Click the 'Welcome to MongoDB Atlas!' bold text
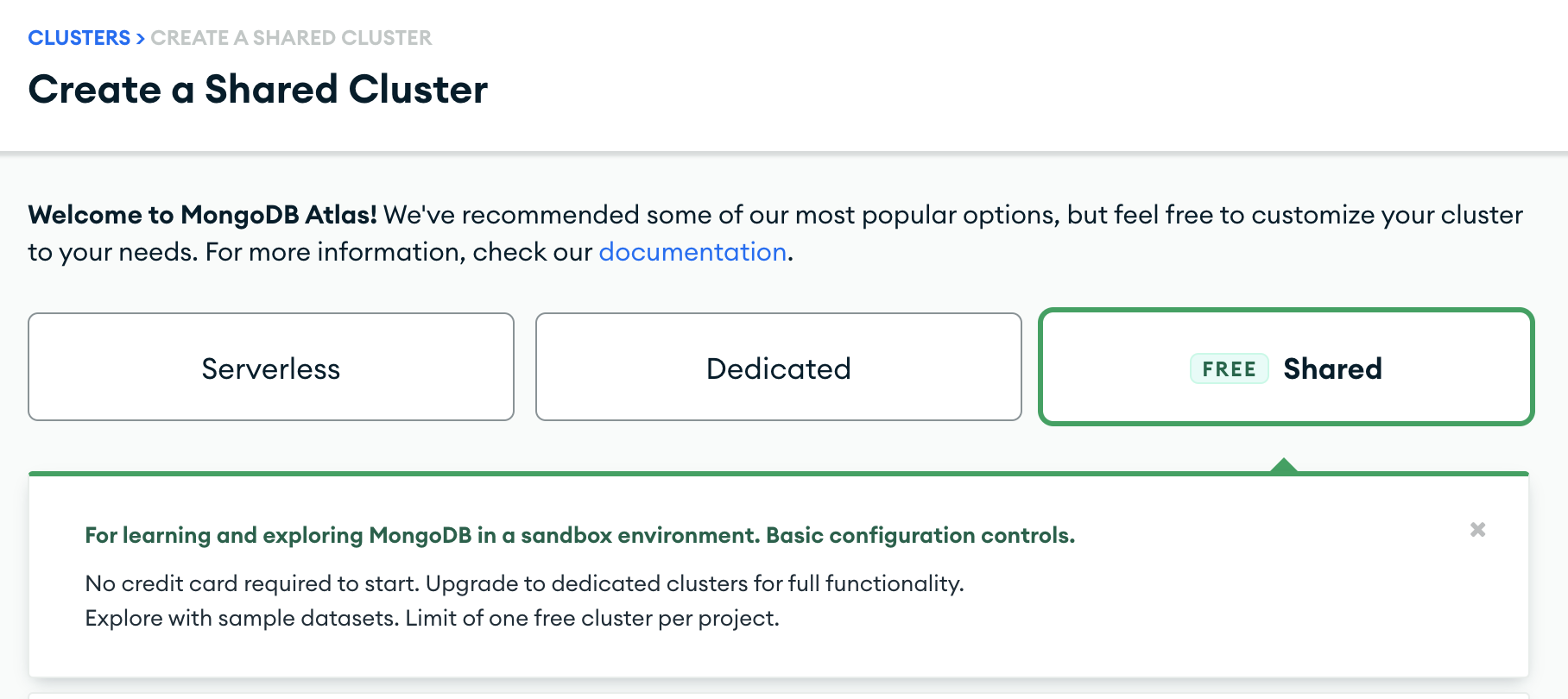Image resolution: width=1568 pixels, height=699 pixels. point(202,215)
